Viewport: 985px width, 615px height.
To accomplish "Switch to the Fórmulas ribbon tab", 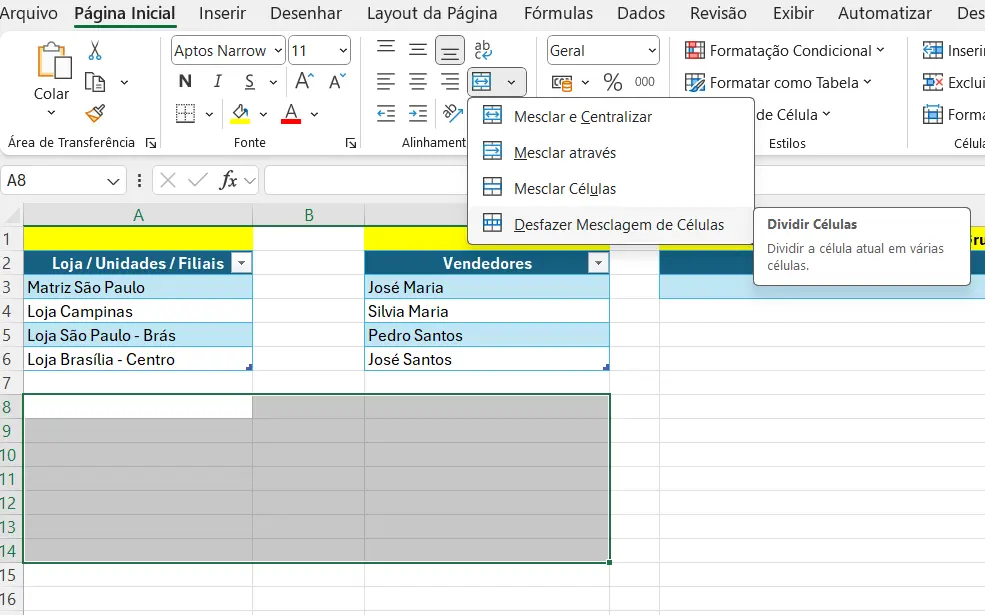I will 558,14.
